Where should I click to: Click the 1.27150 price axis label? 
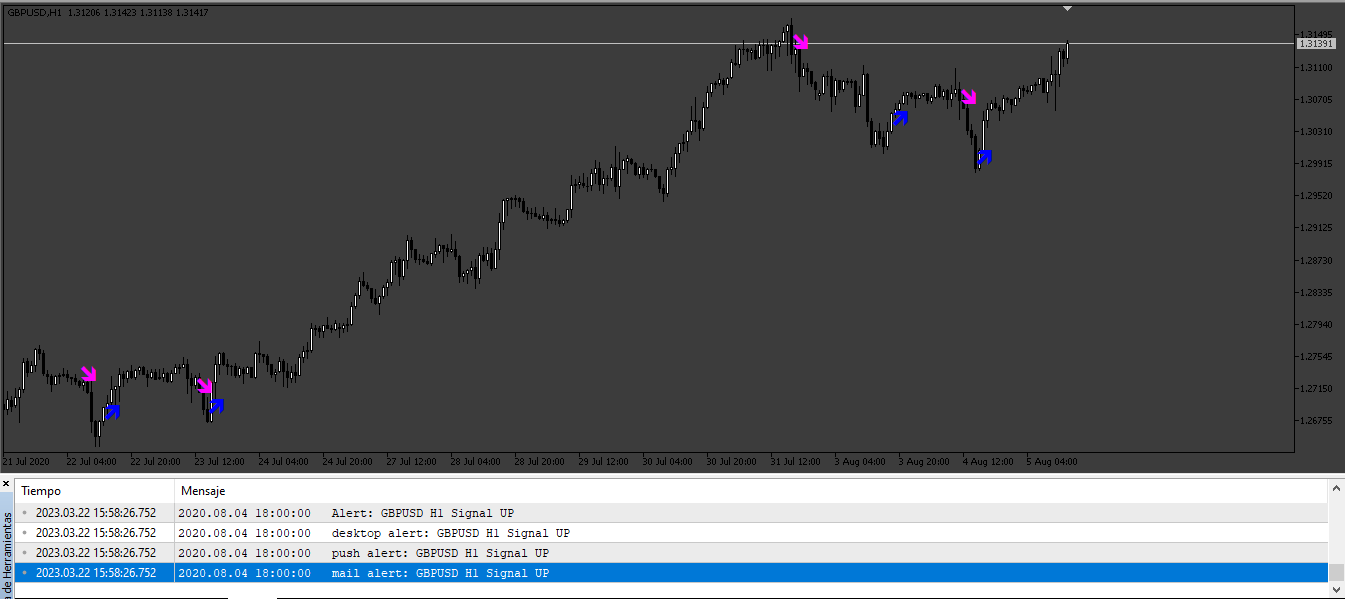(x=1316, y=388)
